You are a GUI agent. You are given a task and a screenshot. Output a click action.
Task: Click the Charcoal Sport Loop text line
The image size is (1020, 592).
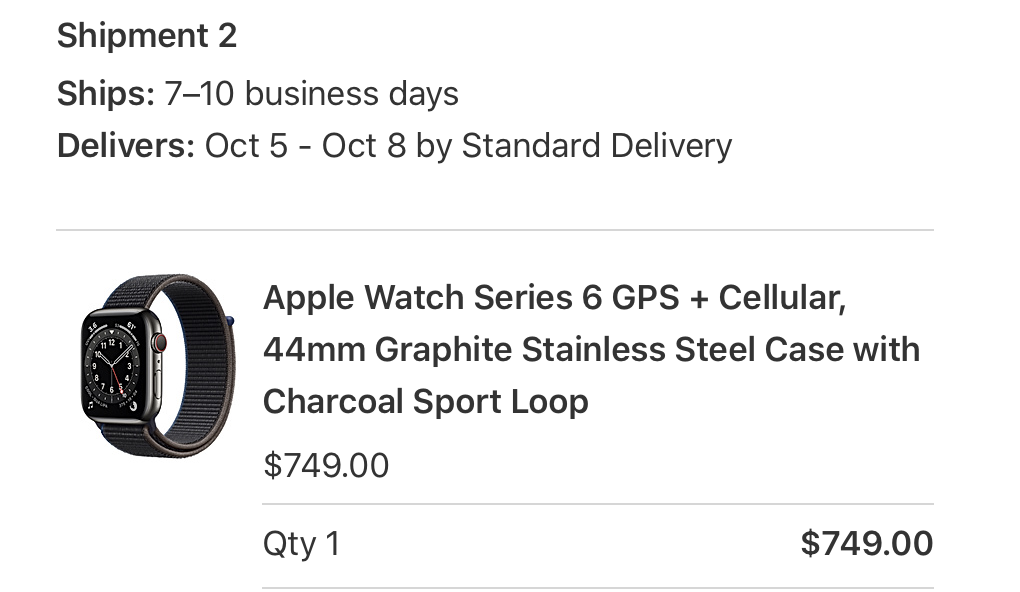[425, 401]
